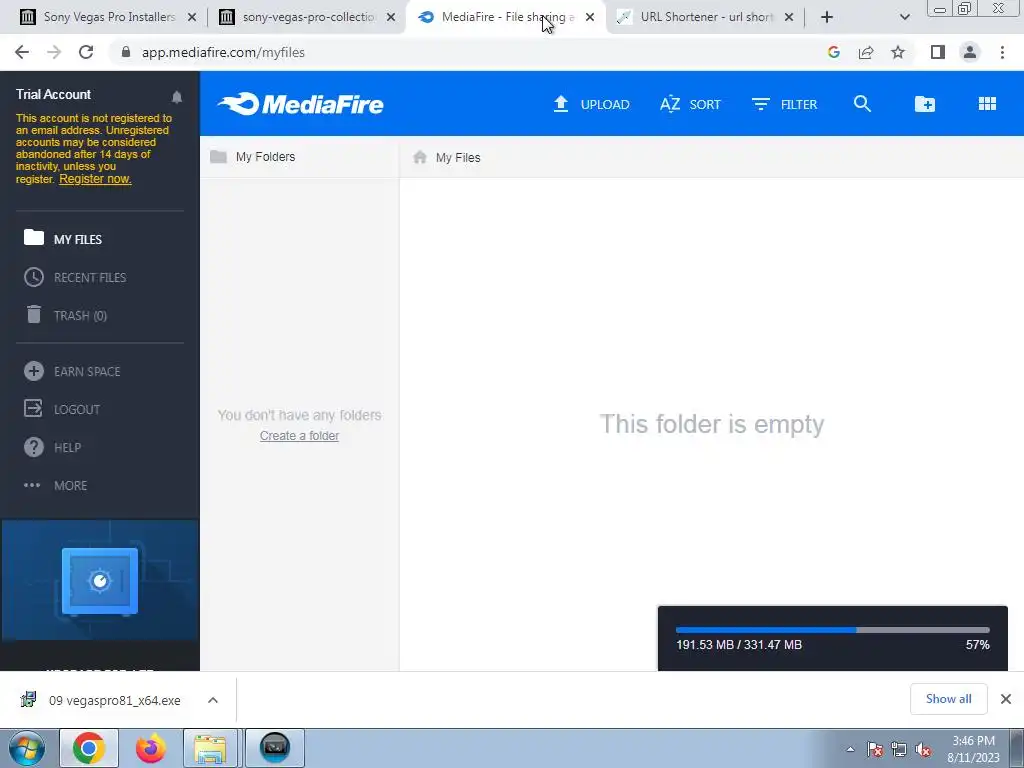Open Windows Explorer from taskbar
1024x768 pixels.
[210, 748]
